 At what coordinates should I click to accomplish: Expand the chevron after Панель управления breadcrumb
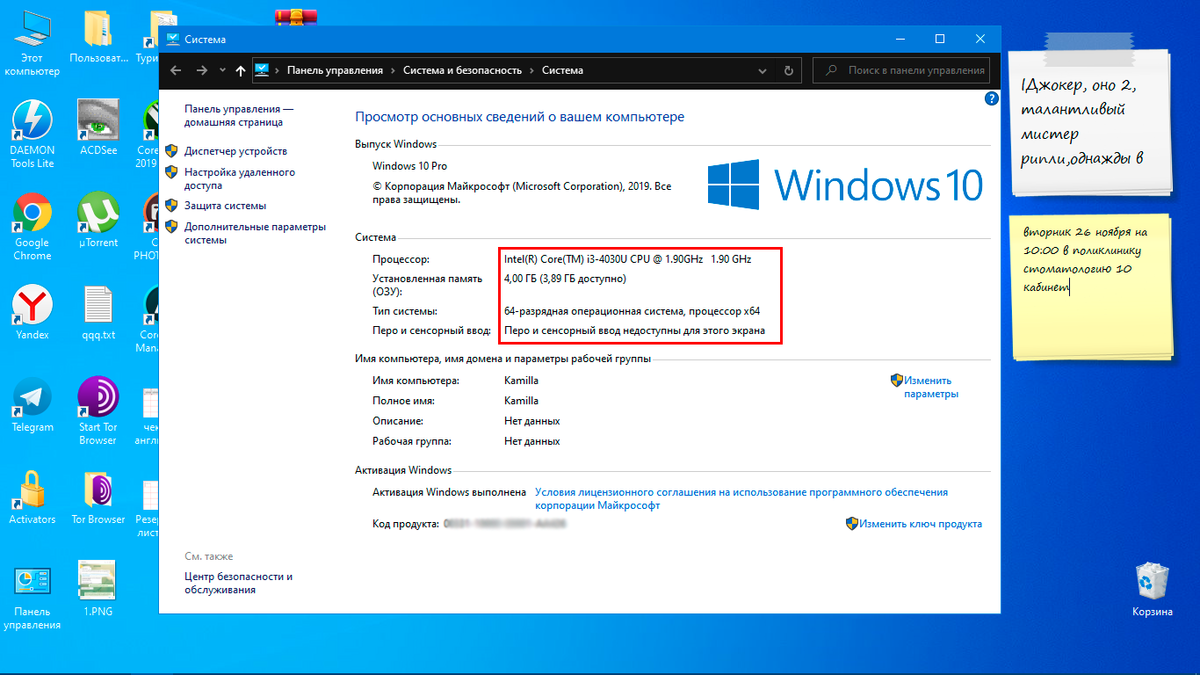tap(393, 71)
